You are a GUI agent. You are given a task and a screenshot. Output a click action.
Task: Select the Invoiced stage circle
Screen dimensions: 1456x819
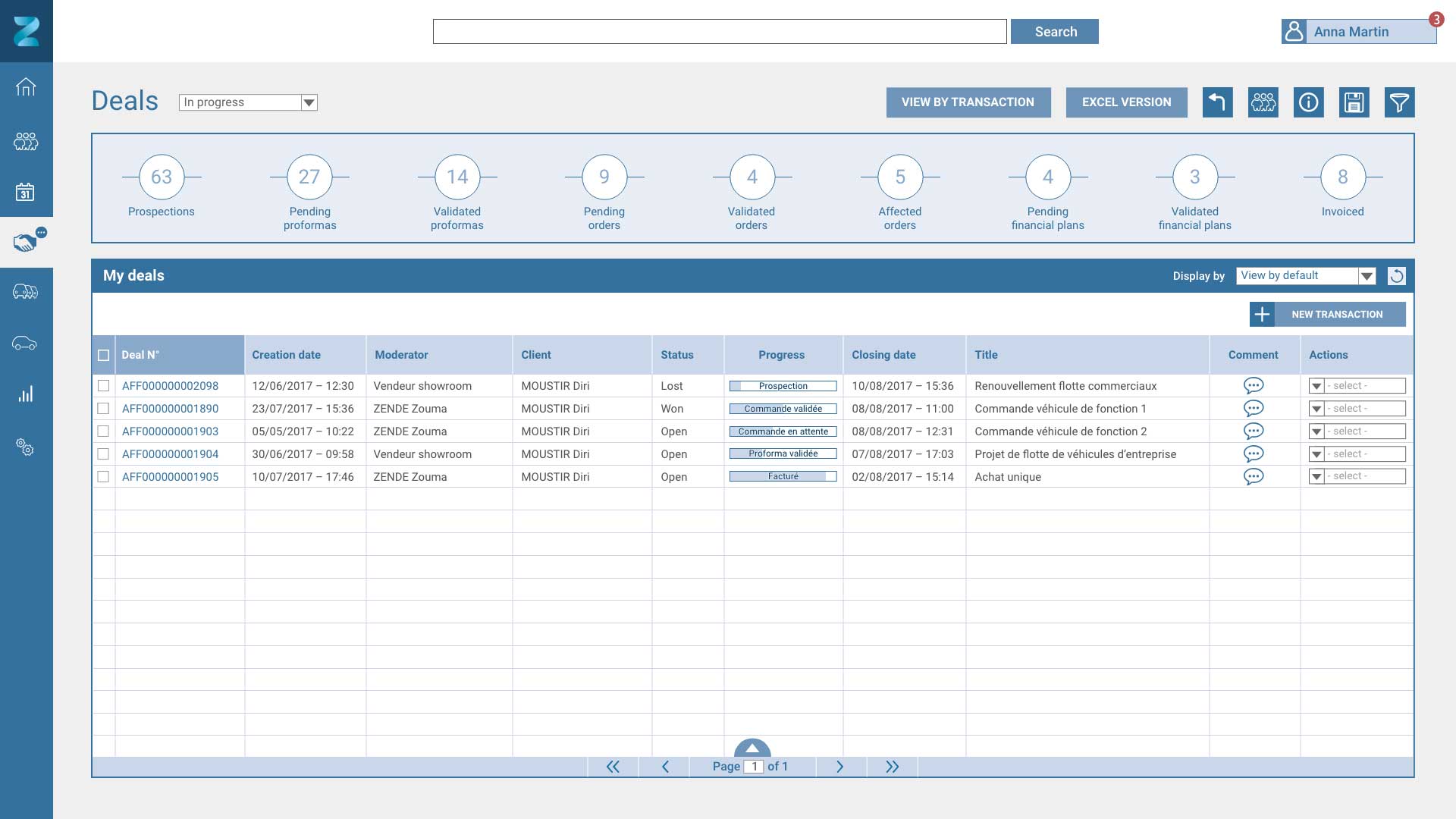point(1342,177)
